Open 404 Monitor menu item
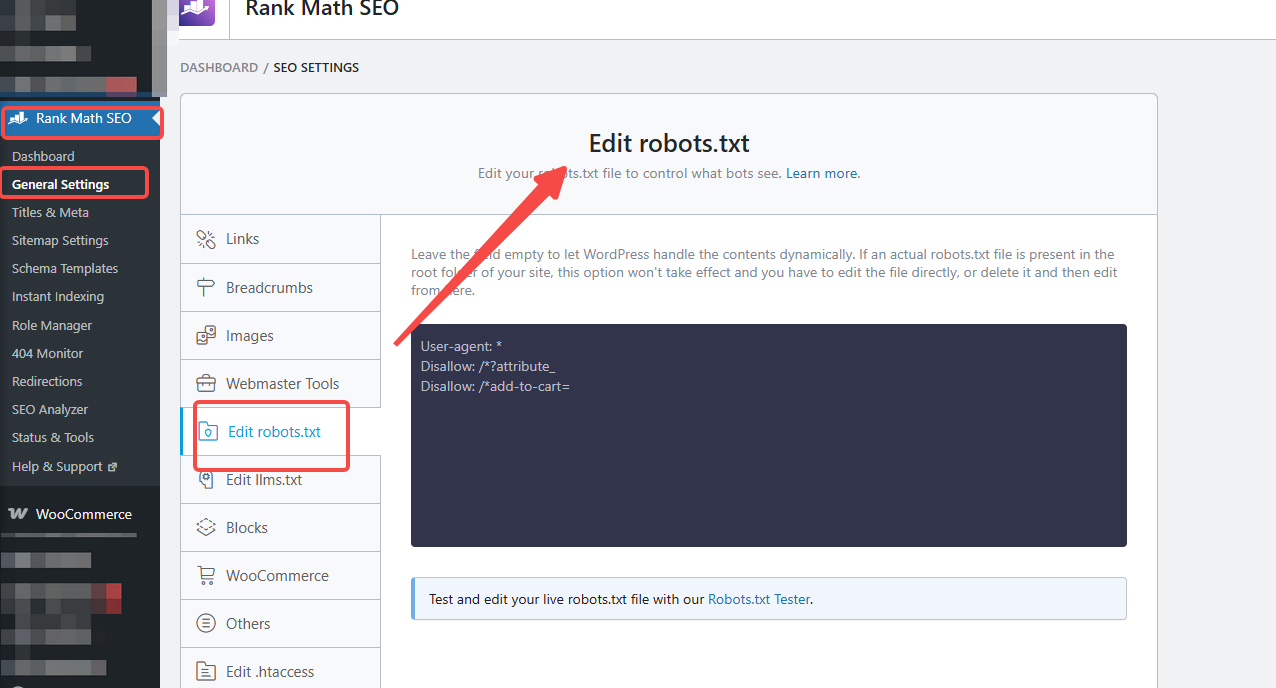The height and width of the screenshot is (688, 1276). 48,353
